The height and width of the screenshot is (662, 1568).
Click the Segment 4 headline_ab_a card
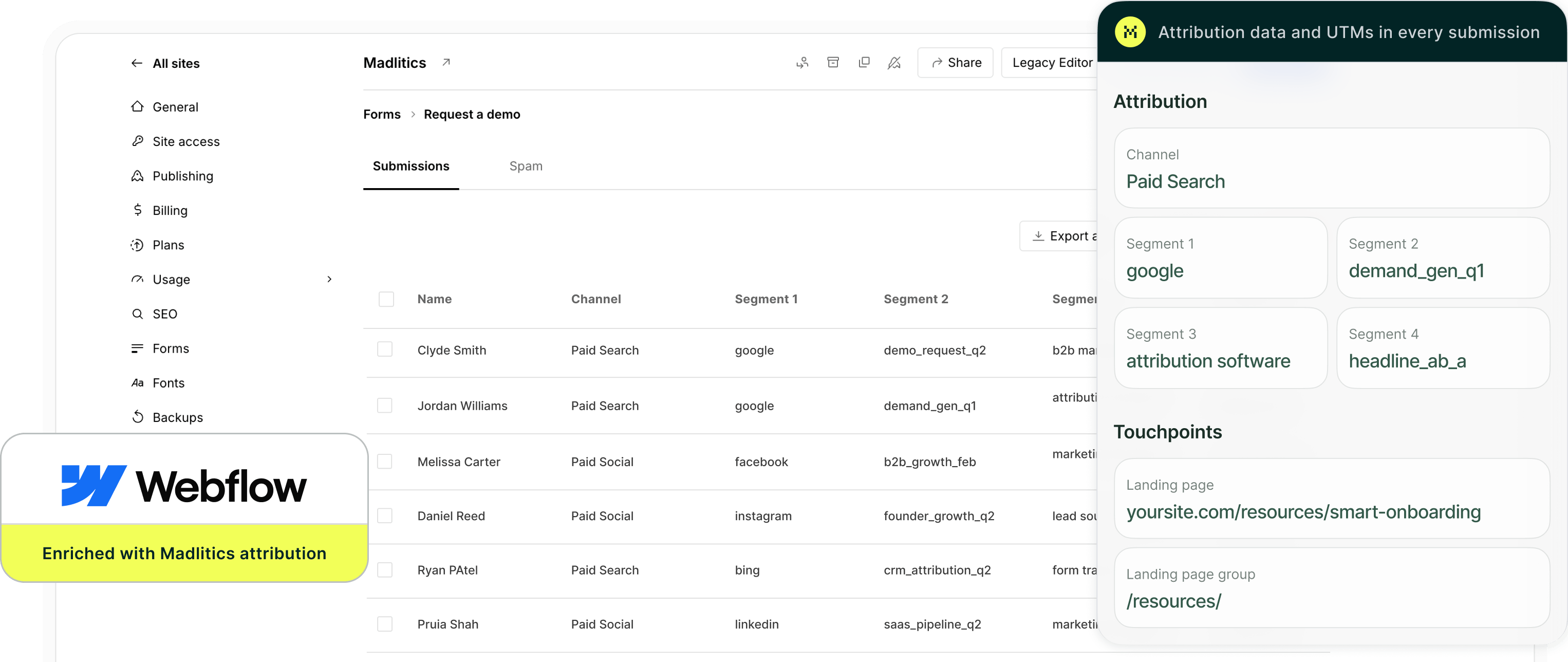pos(1443,348)
